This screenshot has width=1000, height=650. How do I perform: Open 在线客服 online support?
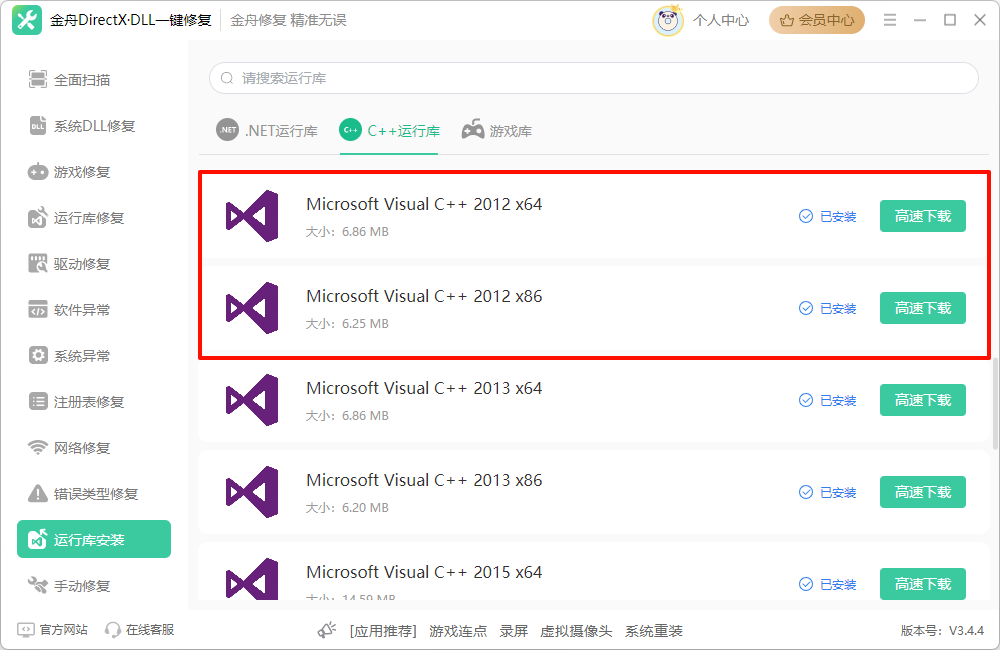[x=140, y=630]
